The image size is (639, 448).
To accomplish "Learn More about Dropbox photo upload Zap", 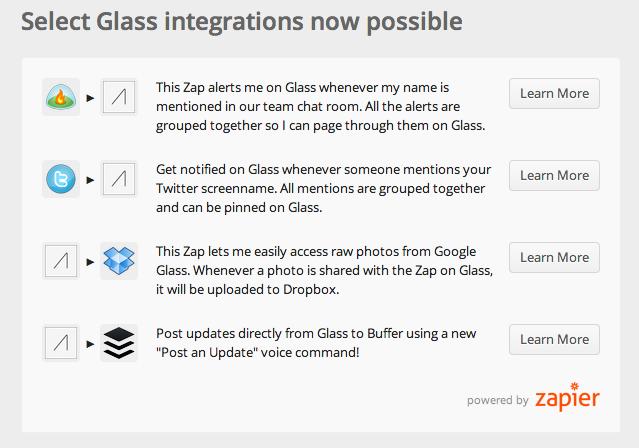I will click(554, 257).
